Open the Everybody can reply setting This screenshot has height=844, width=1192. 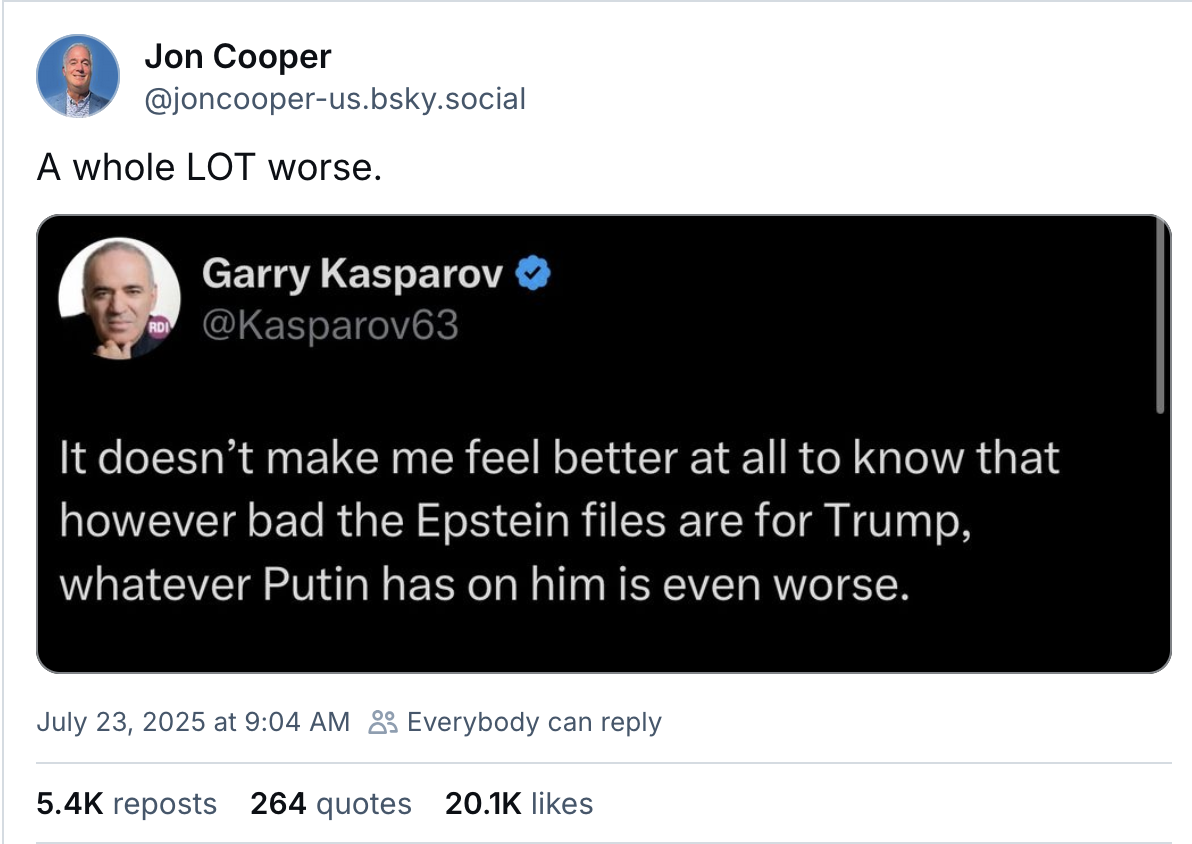tap(515, 722)
